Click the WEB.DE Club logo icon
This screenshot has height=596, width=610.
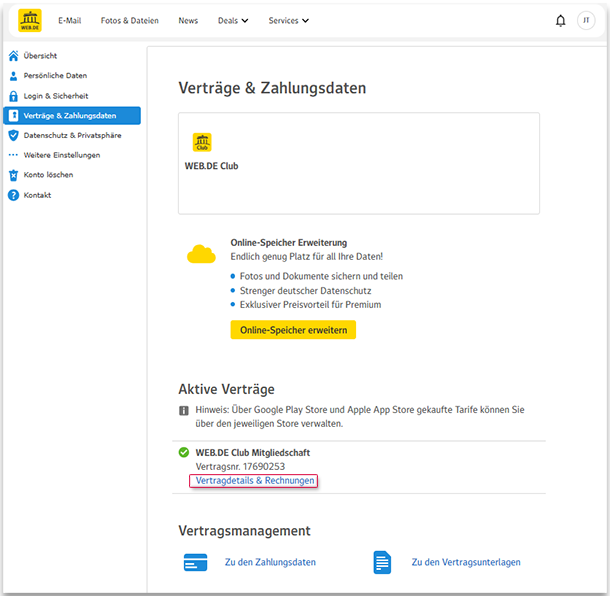[x=202, y=142]
